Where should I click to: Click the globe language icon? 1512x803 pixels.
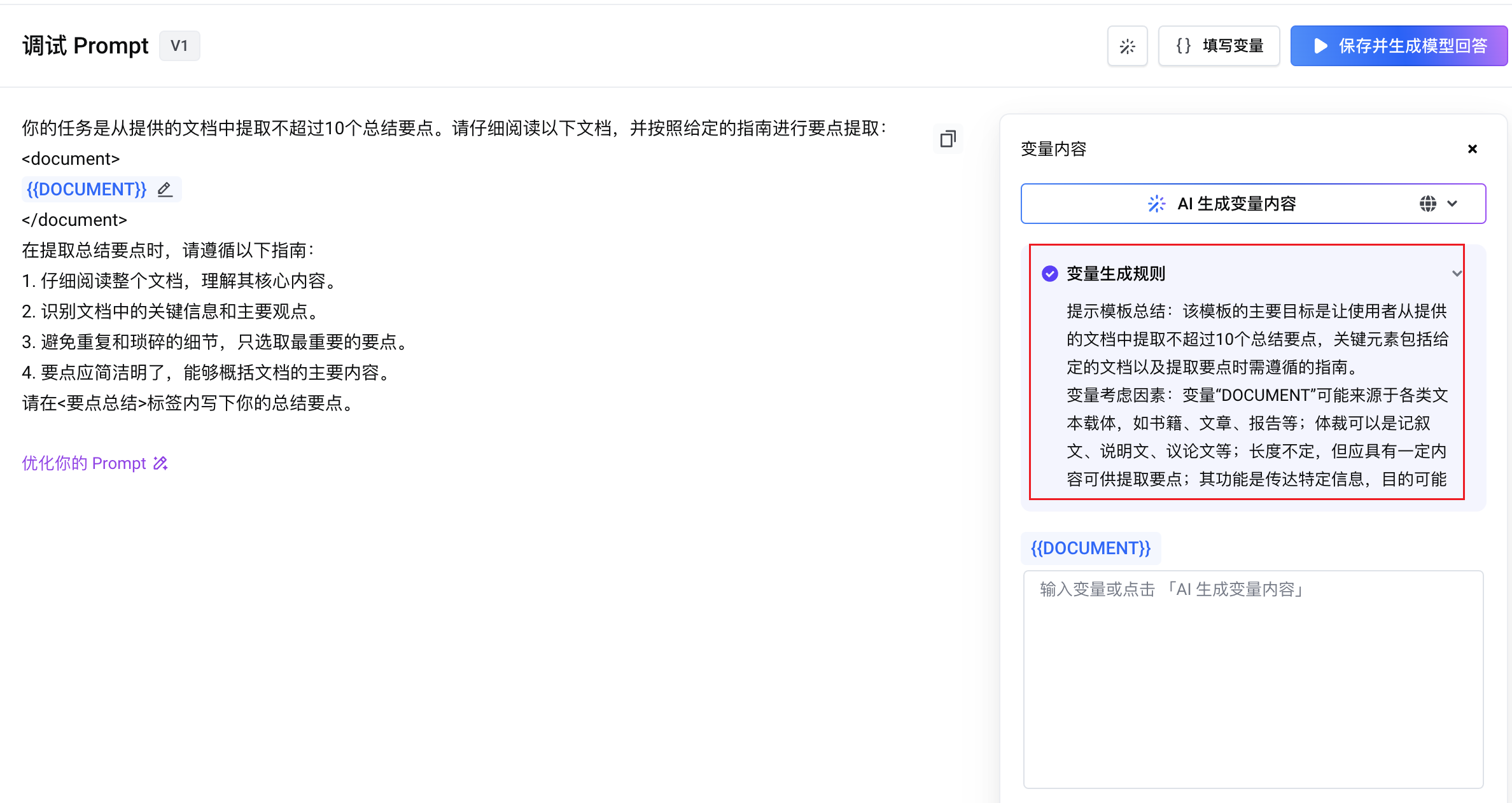1427,204
